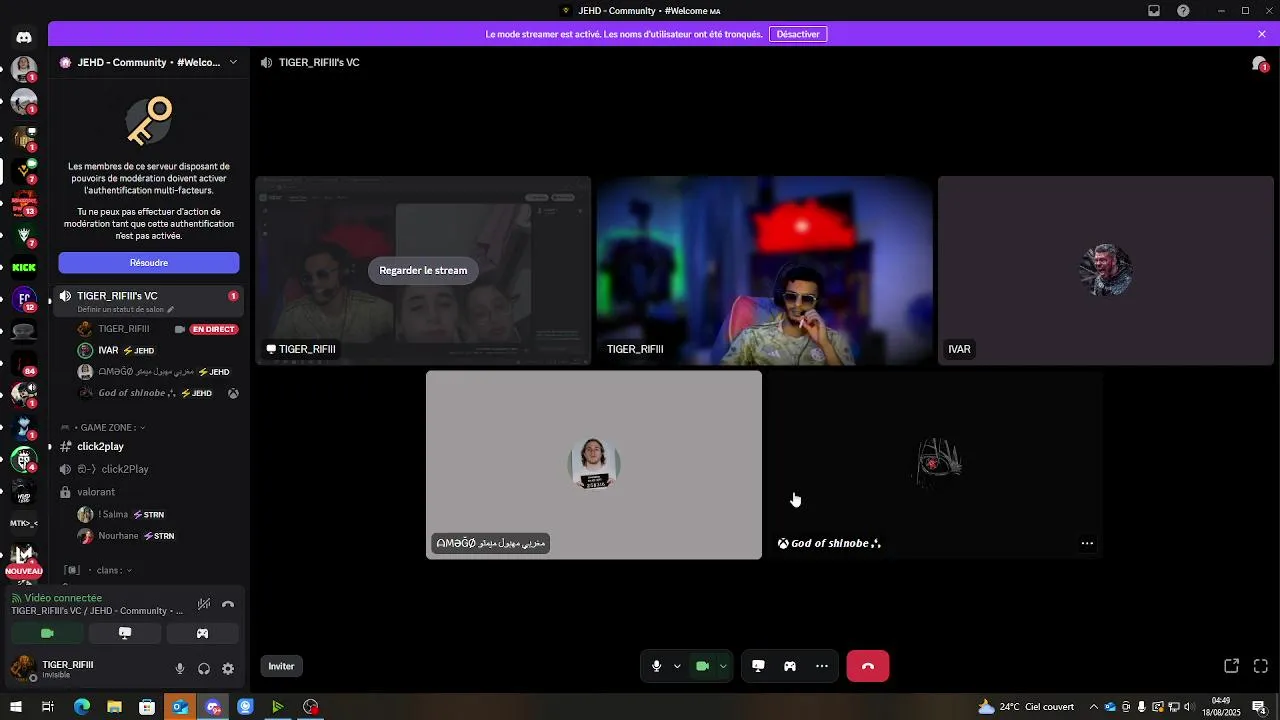Open user settings gear
The height and width of the screenshot is (720, 1280).
[x=228, y=669]
